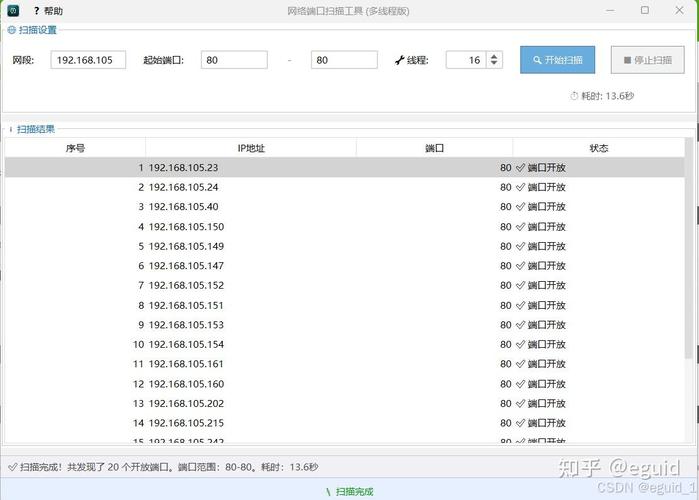Click the 停止扫描 button
This screenshot has width=699, height=500.
[647, 60]
